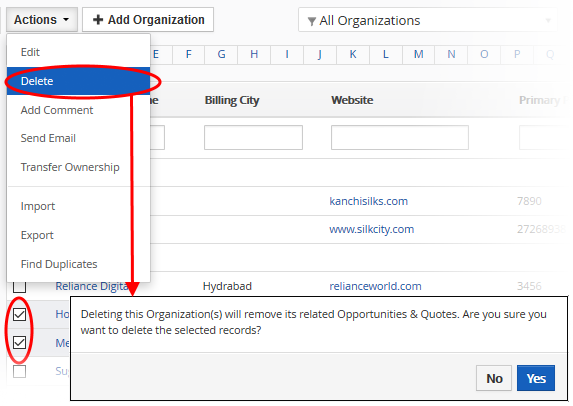This screenshot has height=406, width=573.
Task: Expand the All Organizations filter dropdown
Action: [428, 20]
